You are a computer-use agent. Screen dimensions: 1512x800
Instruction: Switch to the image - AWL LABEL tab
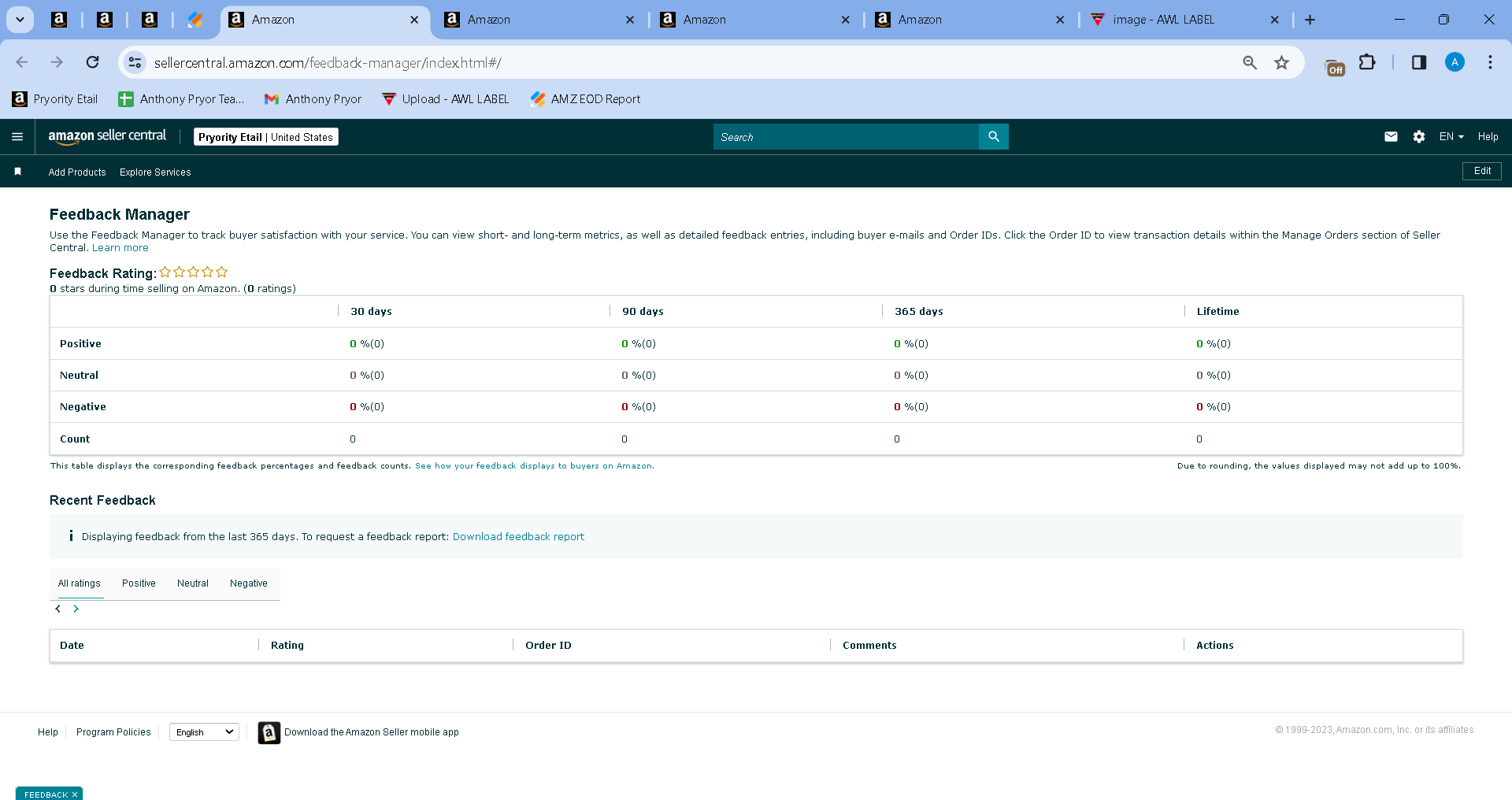pyautogui.click(x=1163, y=20)
